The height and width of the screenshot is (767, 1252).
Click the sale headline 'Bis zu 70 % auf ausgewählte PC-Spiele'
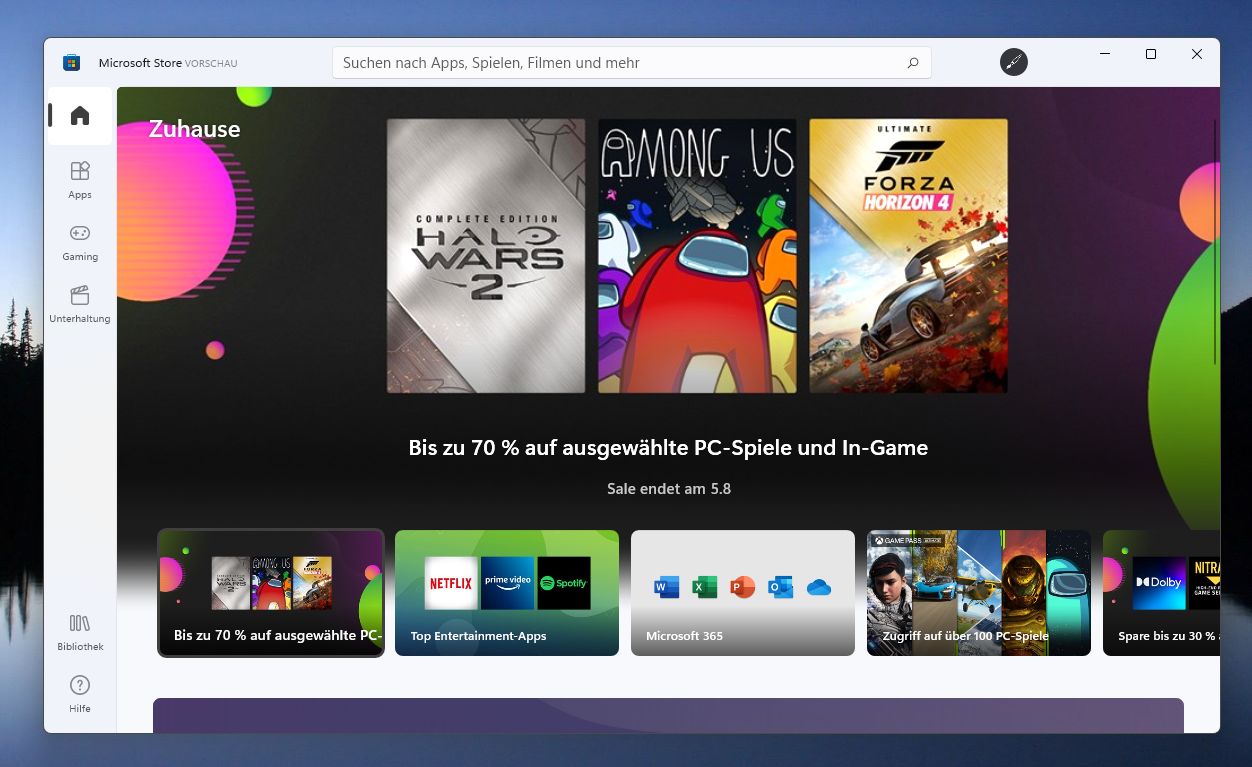tap(668, 448)
